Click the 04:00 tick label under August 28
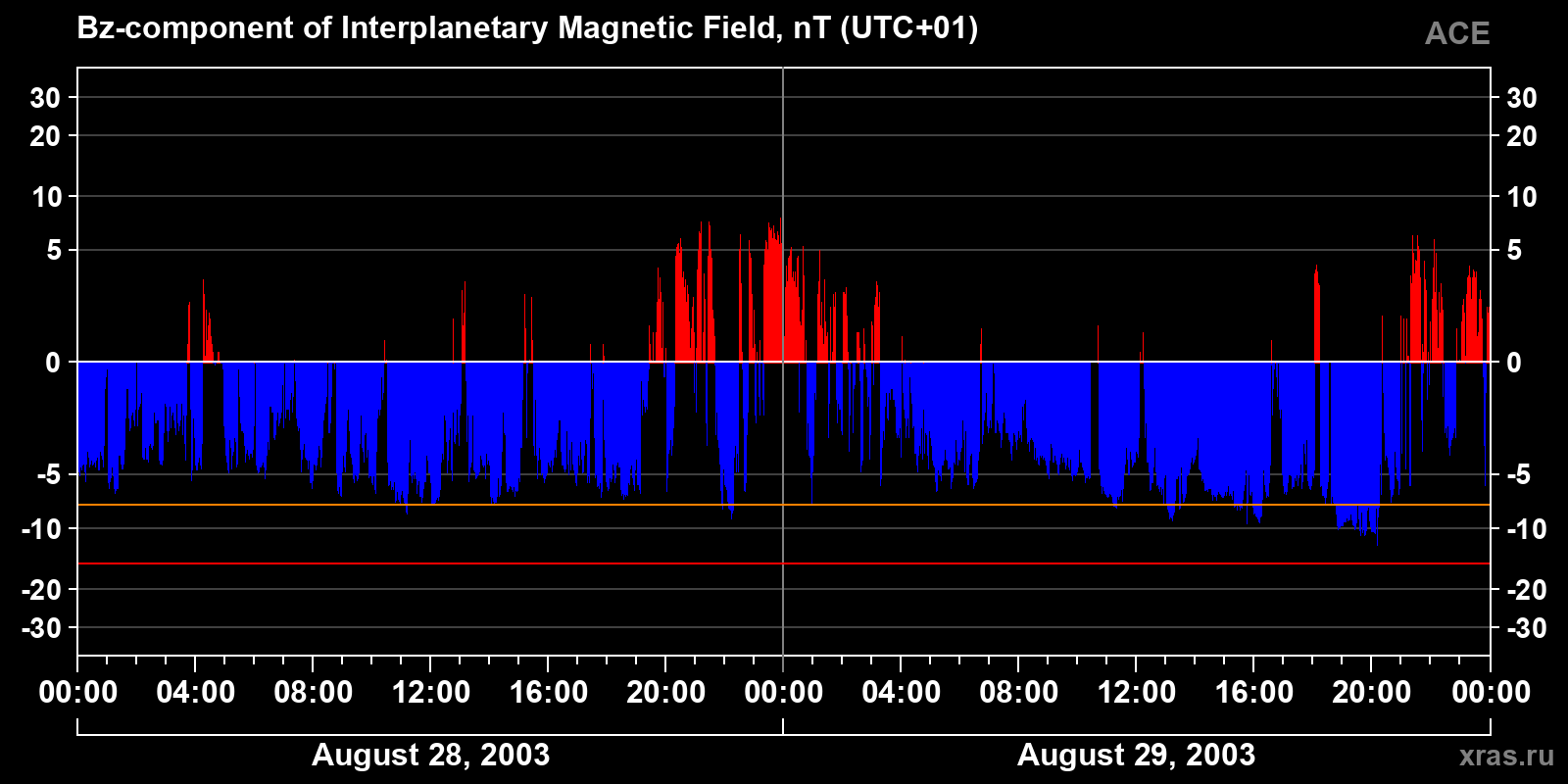This screenshot has height=784, width=1568. pos(195,692)
